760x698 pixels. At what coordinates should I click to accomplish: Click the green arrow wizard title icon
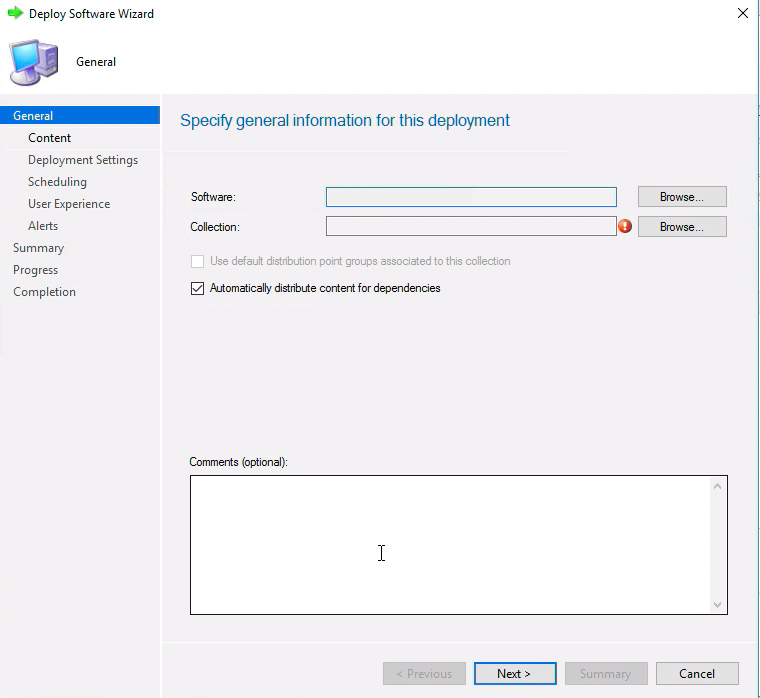click(x=16, y=13)
